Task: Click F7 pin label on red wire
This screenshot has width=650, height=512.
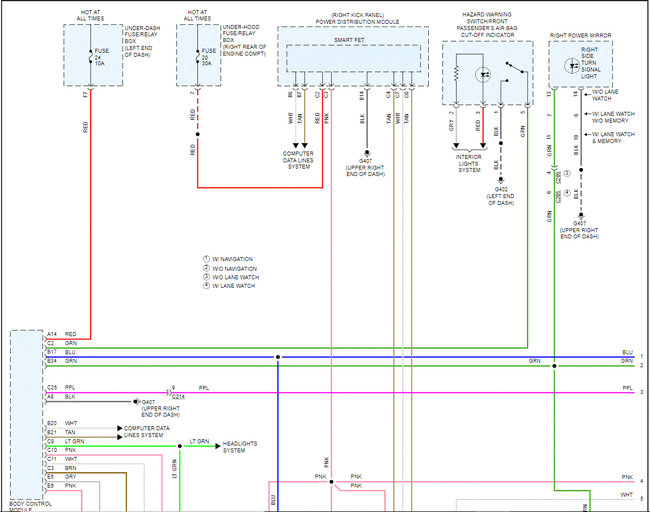Action: (86, 95)
